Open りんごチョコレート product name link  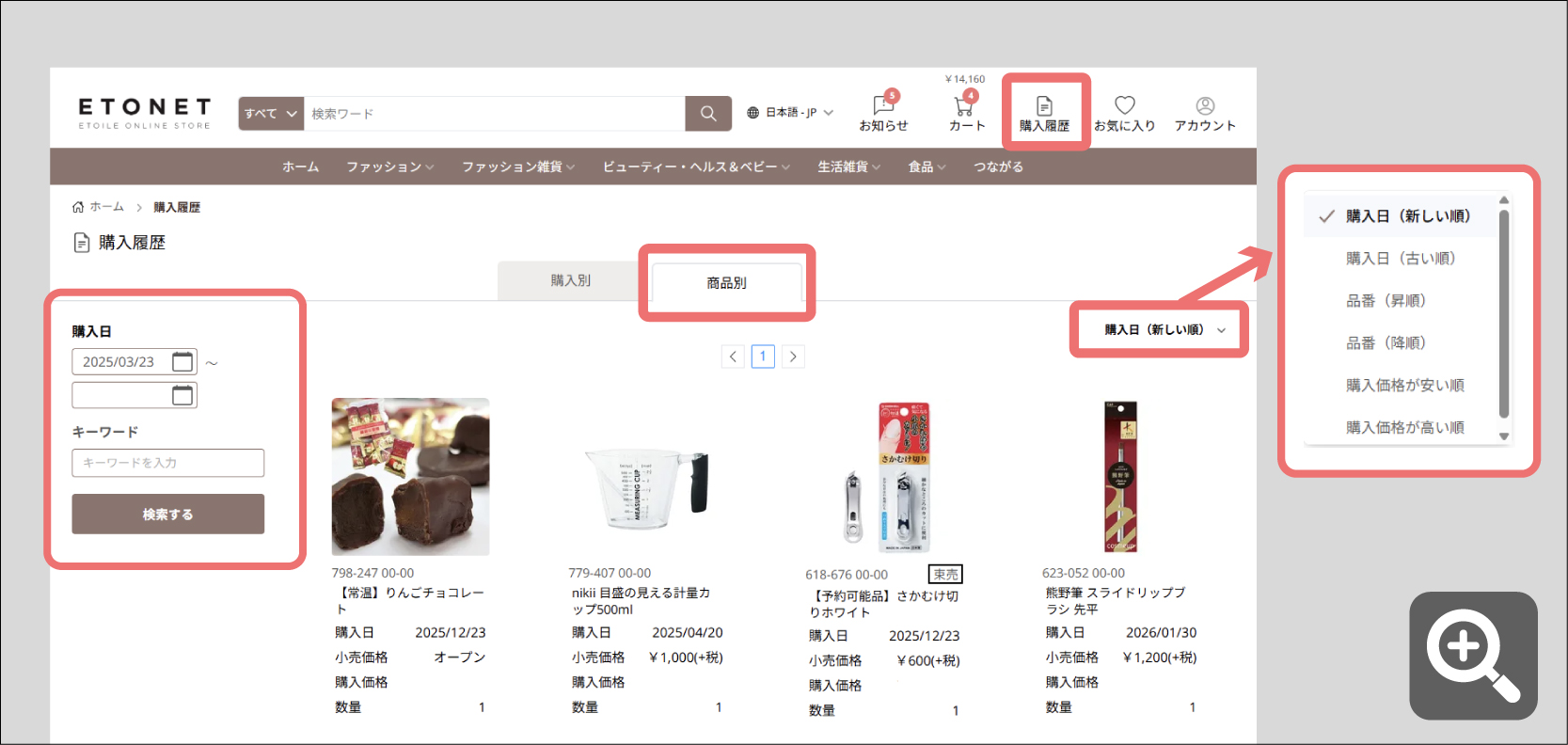pyautogui.click(x=410, y=601)
